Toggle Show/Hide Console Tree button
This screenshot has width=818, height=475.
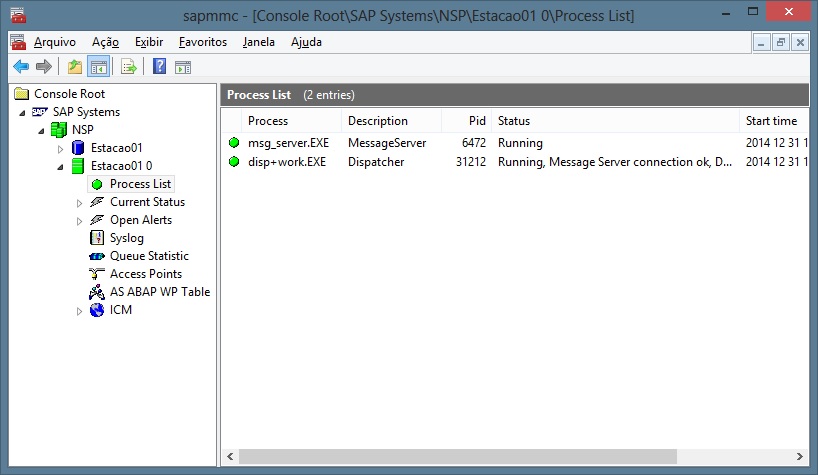tap(98, 67)
